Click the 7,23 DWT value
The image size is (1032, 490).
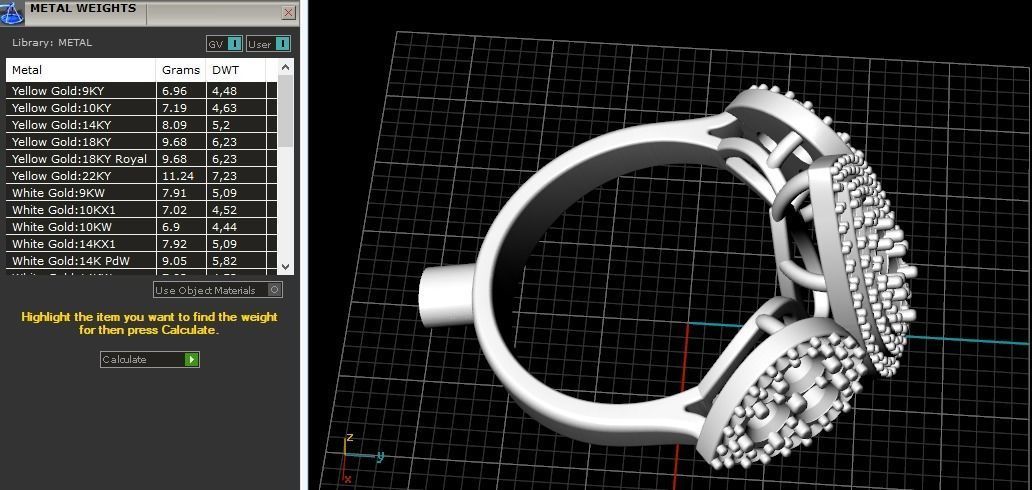pyautogui.click(x=224, y=176)
